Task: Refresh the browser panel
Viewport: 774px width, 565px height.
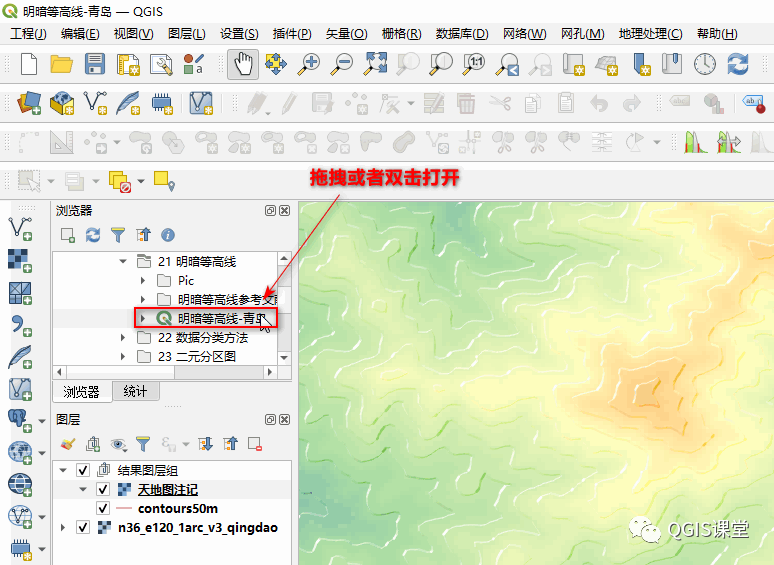Action: point(93,235)
